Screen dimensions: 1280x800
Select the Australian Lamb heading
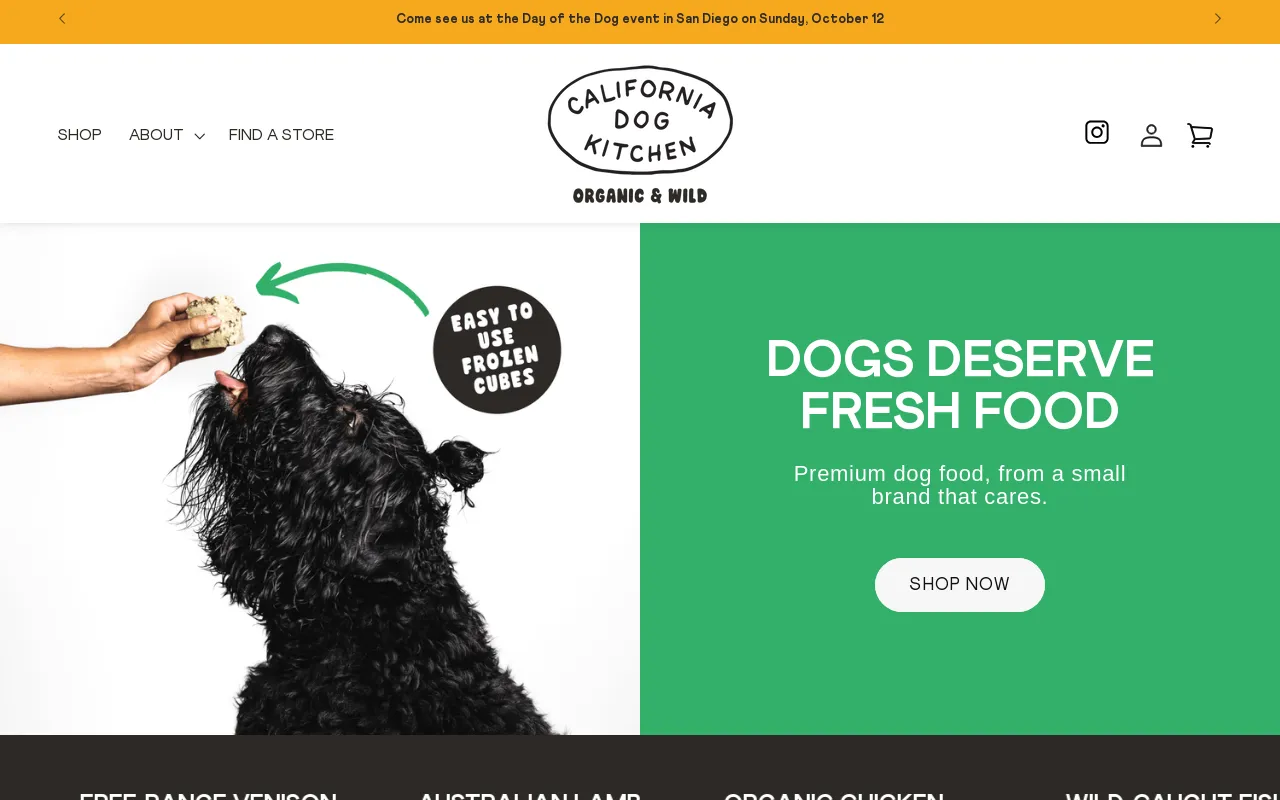tap(529, 796)
